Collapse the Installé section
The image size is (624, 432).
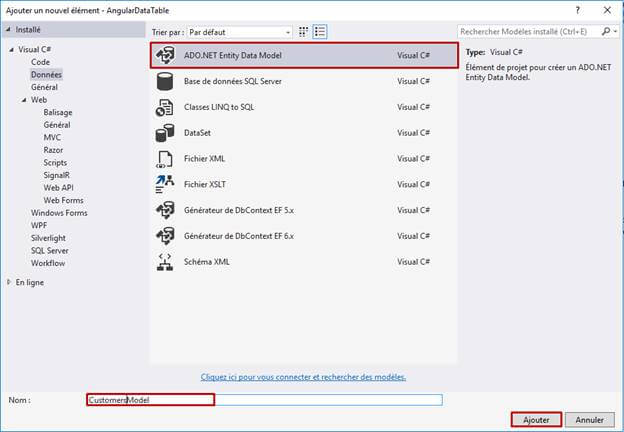coord(8,29)
